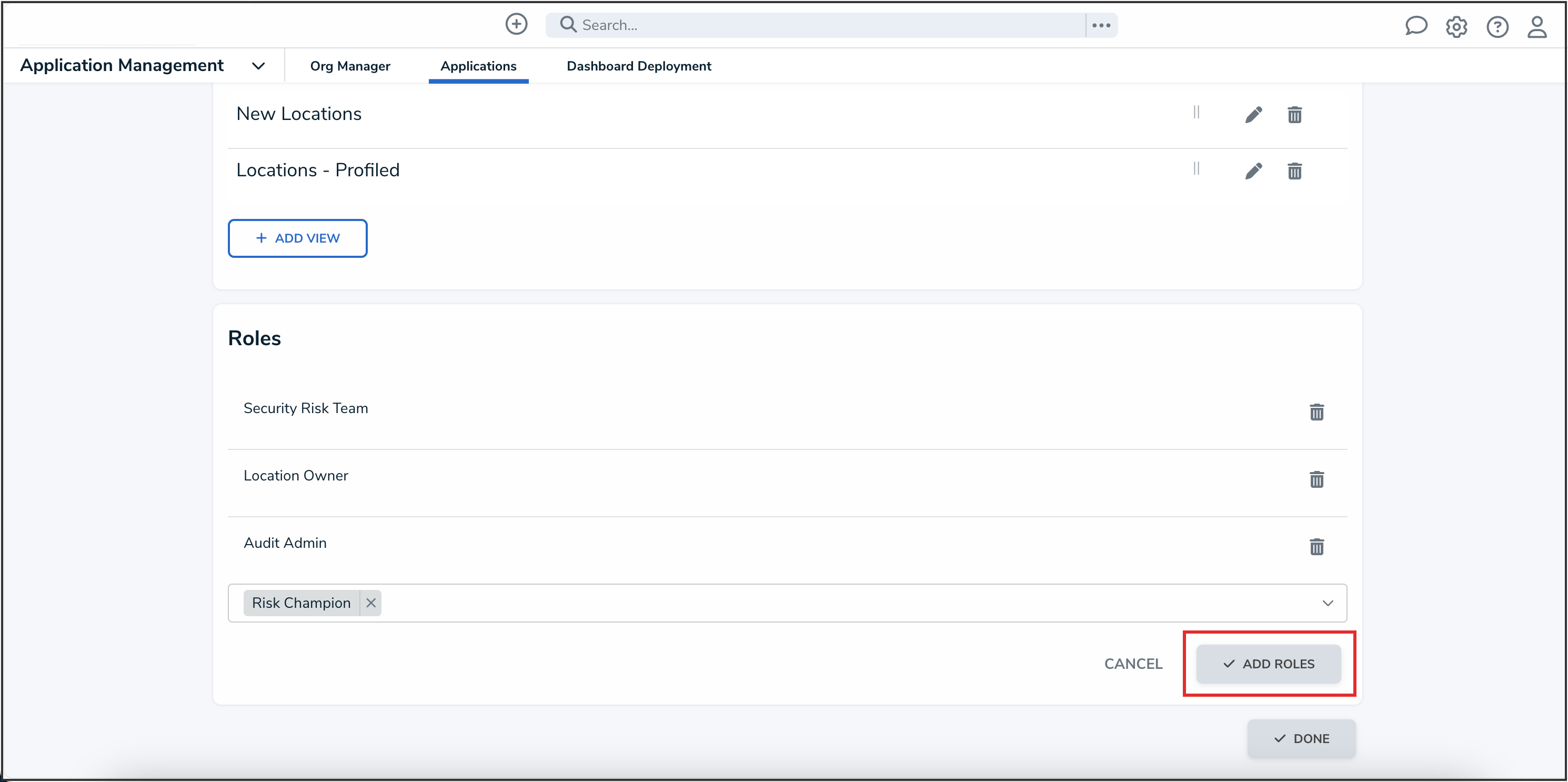1568x782 pixels.
Task: Open search options ellipsis menu
Action: [1101, 26]
